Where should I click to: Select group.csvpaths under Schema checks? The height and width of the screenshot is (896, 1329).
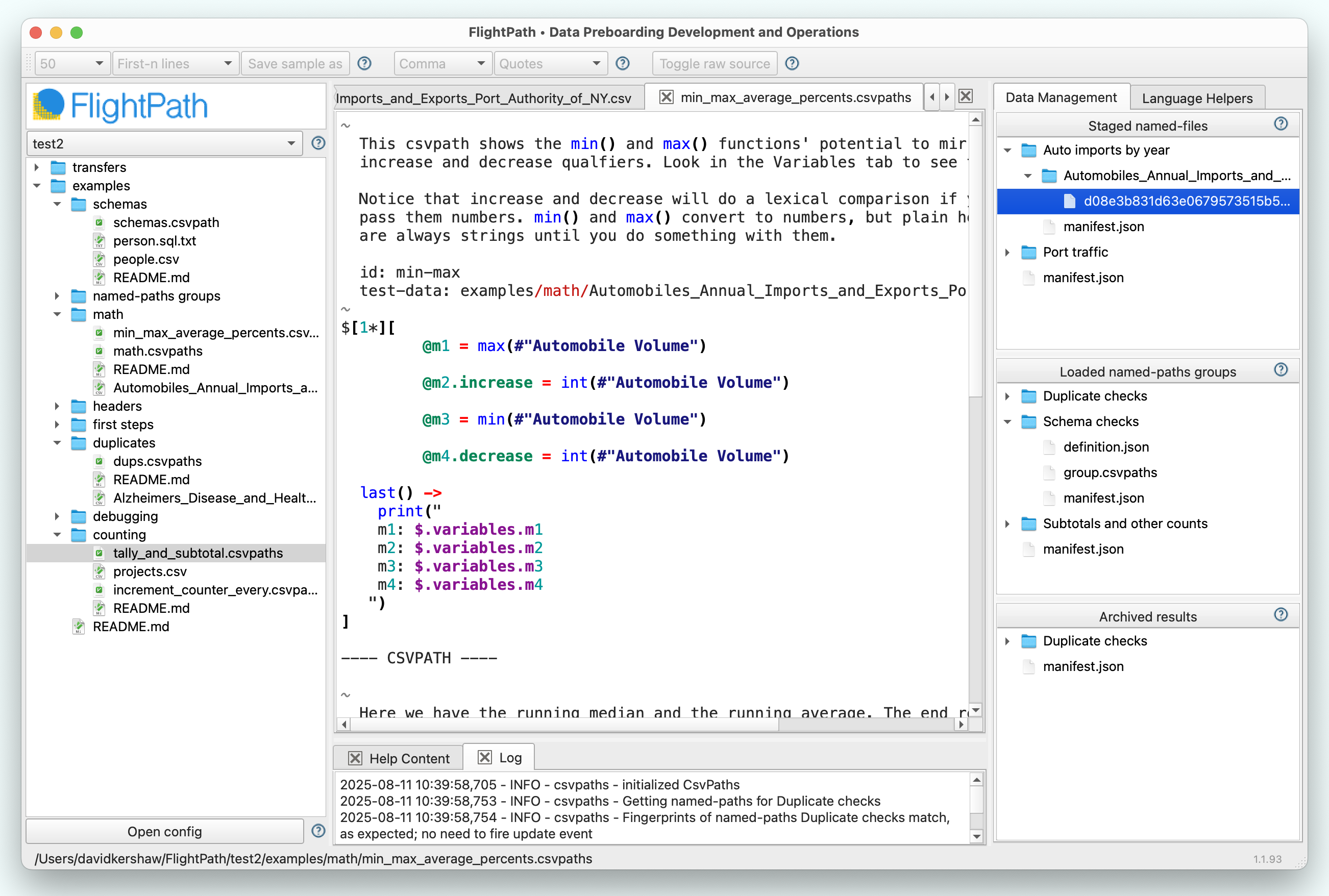[x=1110, y=472]
